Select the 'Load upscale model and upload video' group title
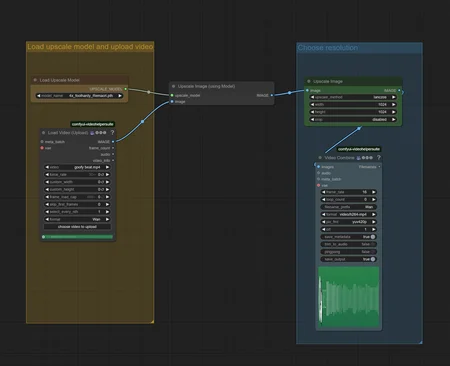Viewport: 450px width, 366px height. (90, 47)
